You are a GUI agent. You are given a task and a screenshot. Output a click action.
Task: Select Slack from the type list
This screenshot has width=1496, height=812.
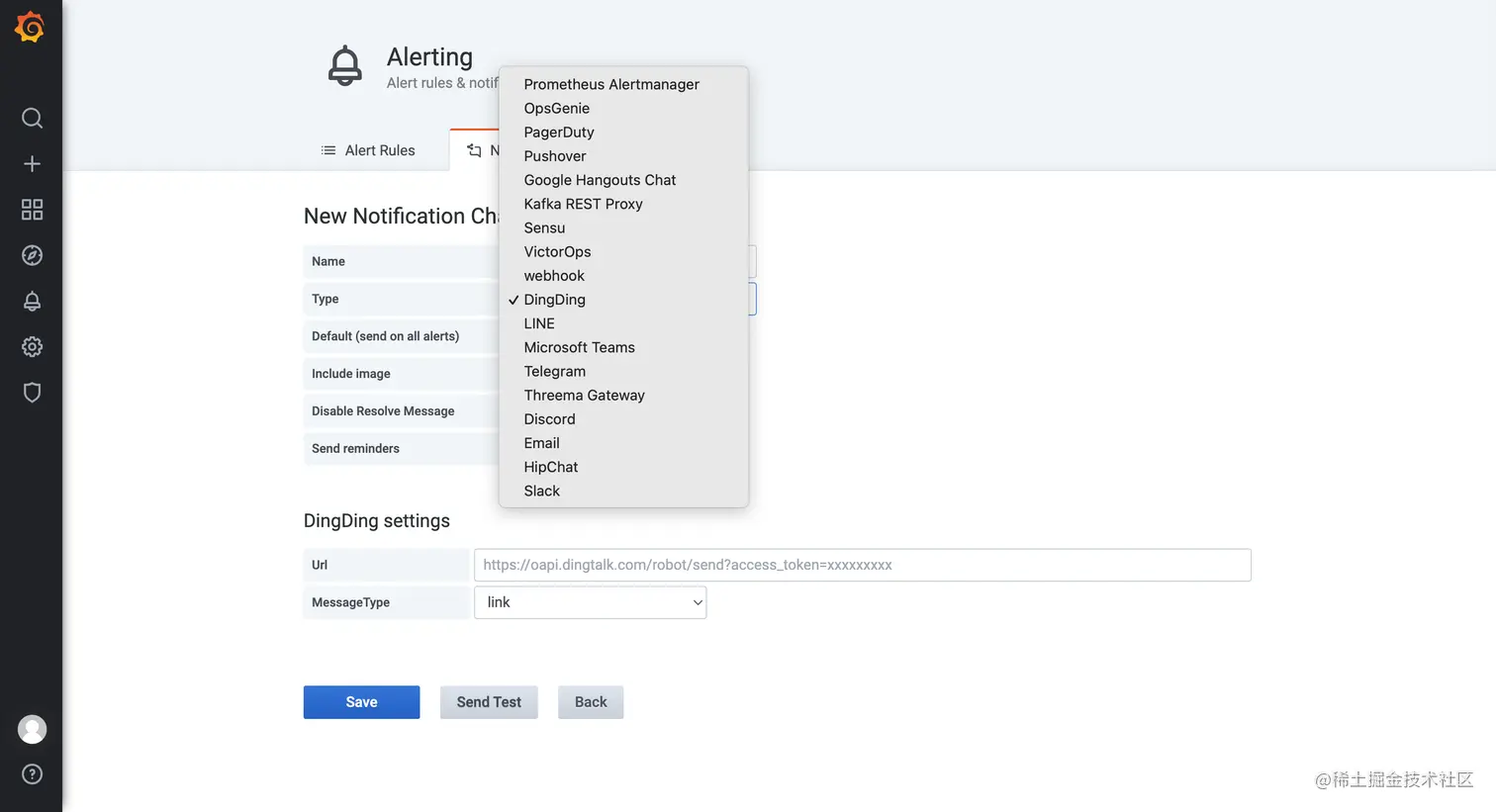542,492
